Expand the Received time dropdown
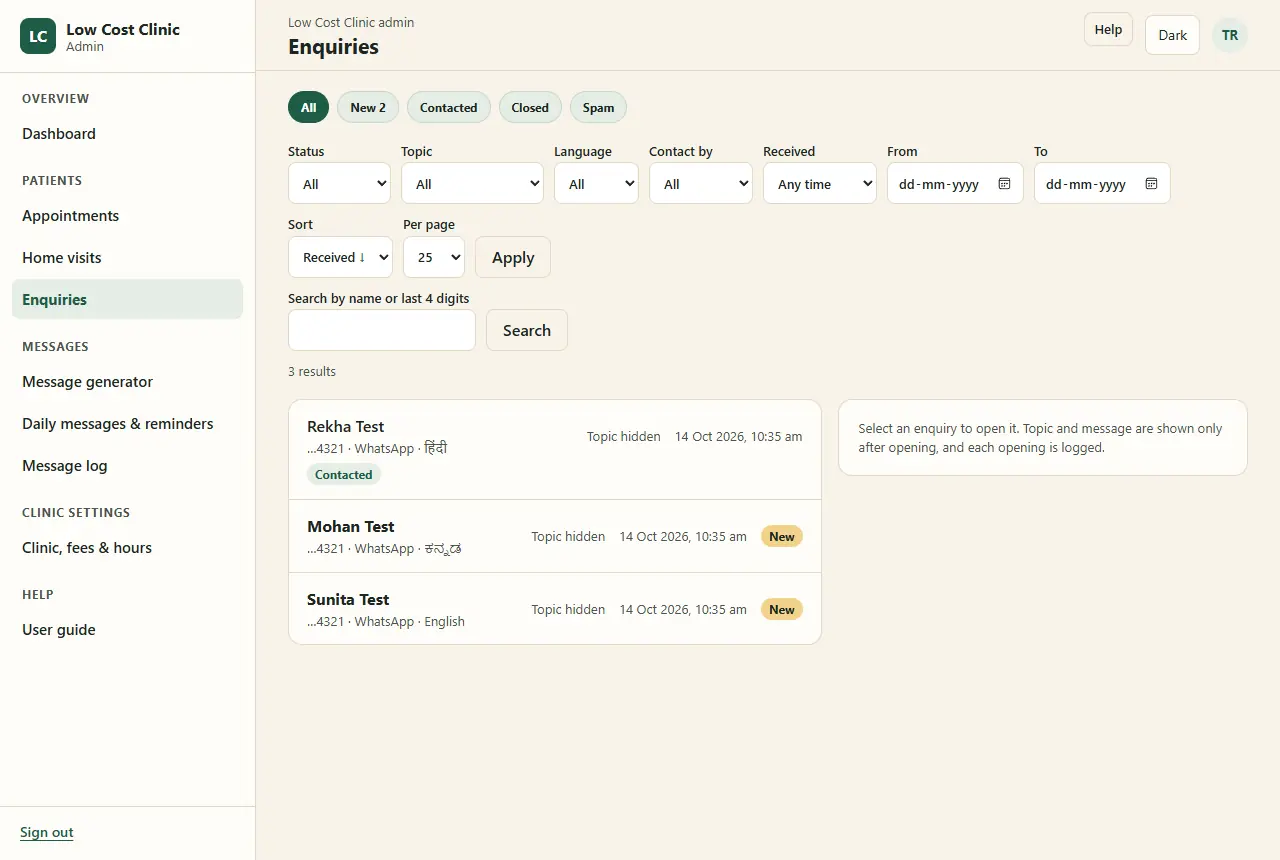1280x860 pixels. 820,183
